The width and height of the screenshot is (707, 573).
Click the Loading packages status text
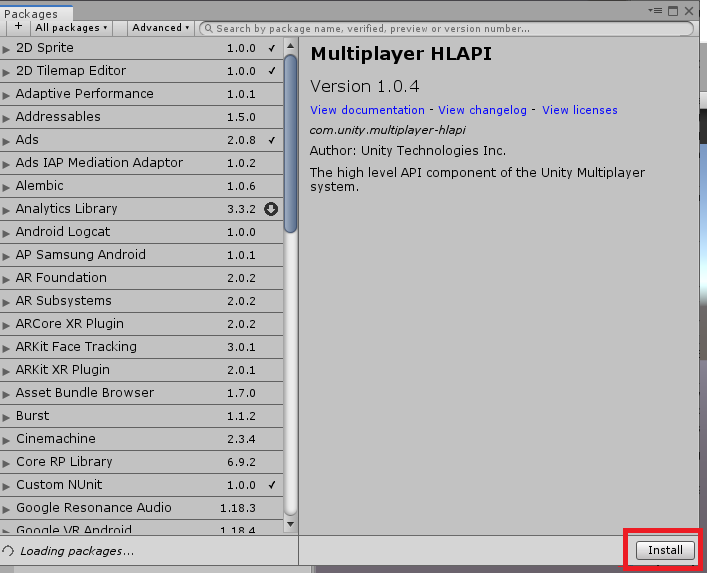coord(77,551)
